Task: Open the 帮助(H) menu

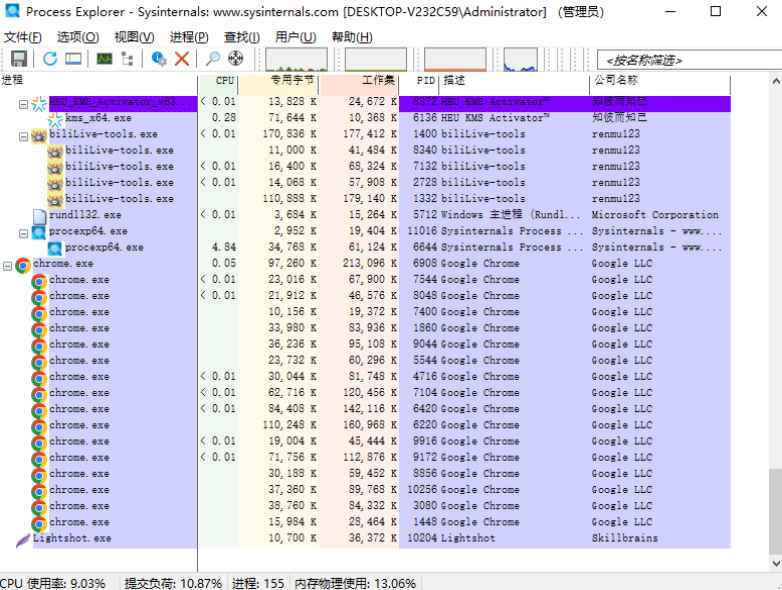Action: click(x=352, y=37)
